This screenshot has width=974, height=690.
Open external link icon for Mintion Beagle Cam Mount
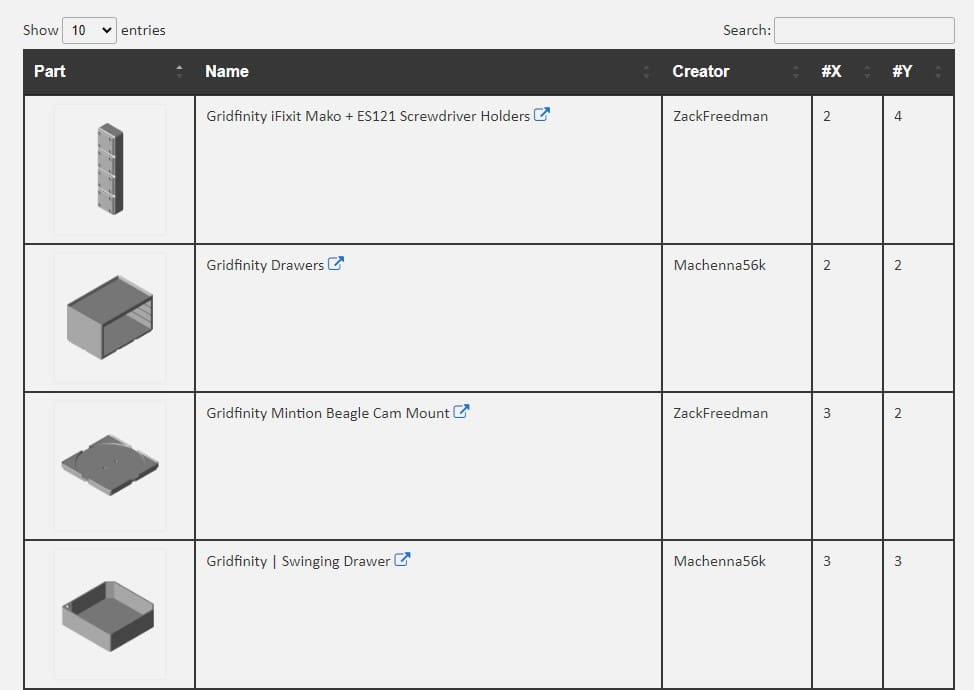pos(461,412)
